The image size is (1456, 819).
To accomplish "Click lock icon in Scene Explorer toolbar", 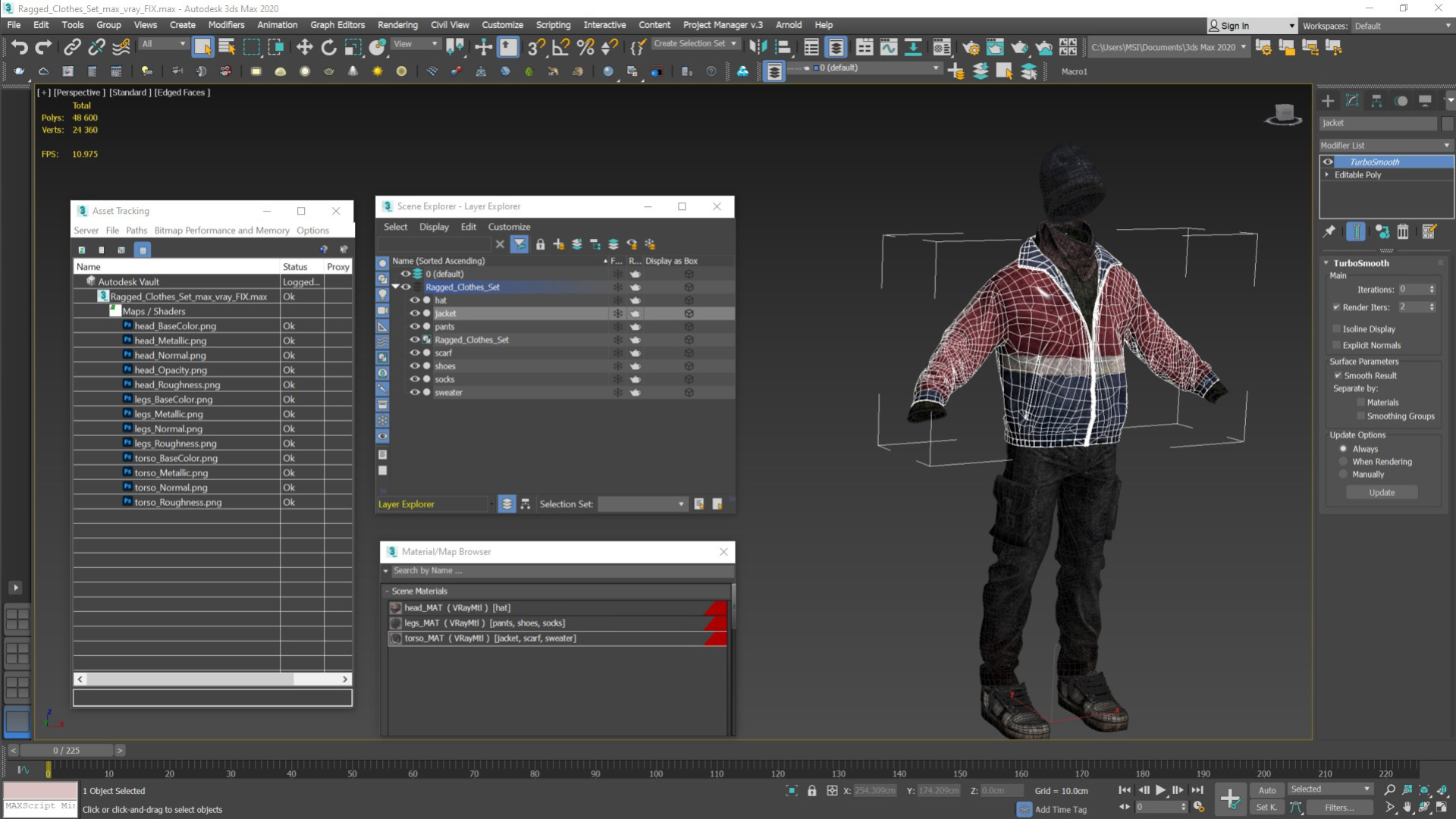I will click(x=541, y=244).
